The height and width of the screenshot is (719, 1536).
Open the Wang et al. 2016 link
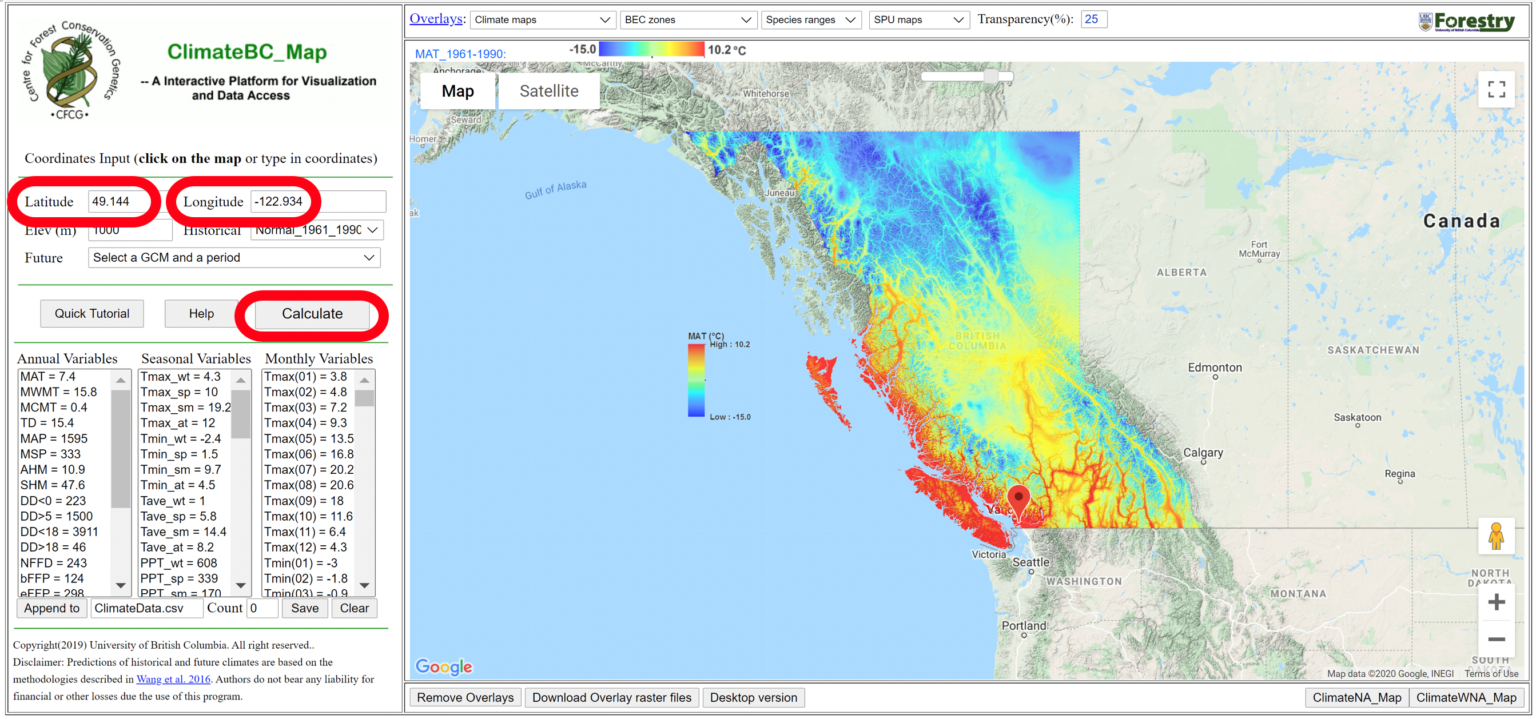174,678
